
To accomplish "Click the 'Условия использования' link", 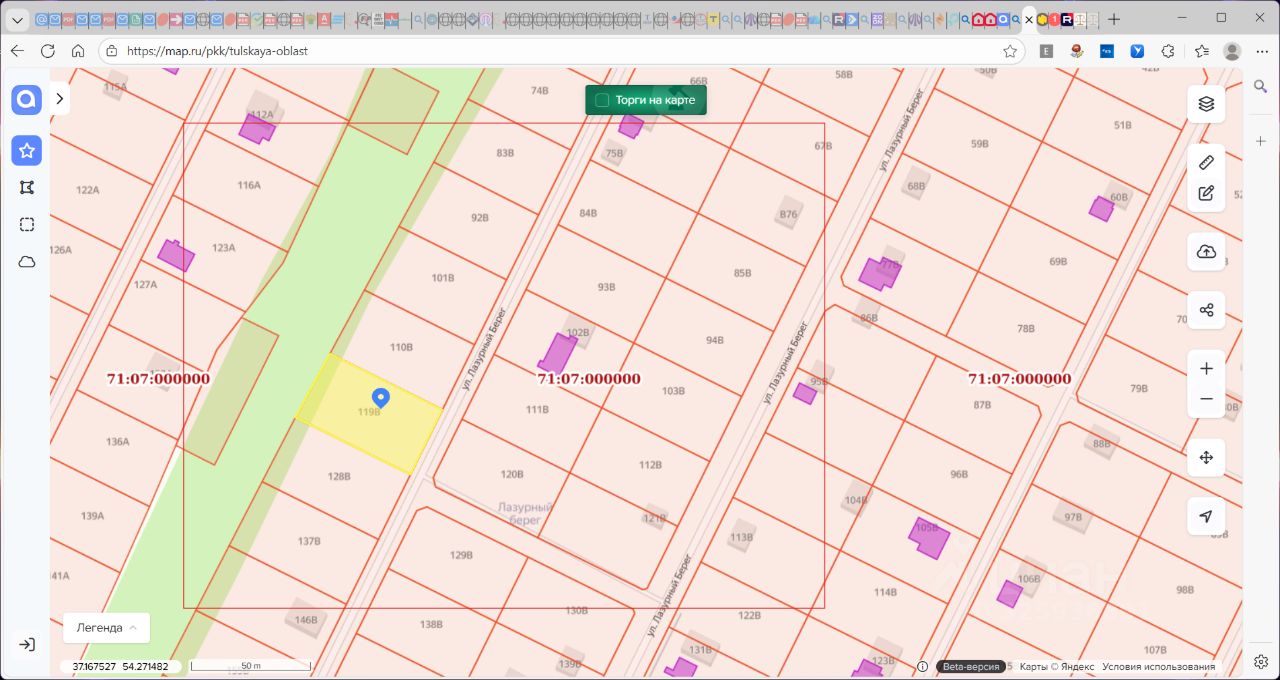I will click(x=1158, y=667).
